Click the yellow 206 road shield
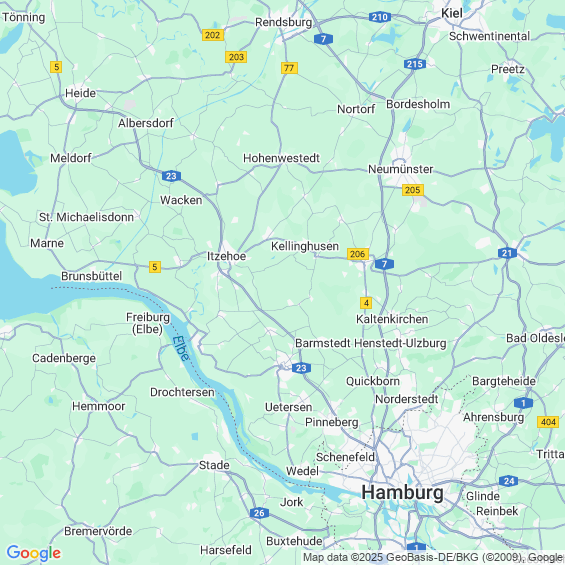This screenshot has height=565, width=565. pos(358,254)
